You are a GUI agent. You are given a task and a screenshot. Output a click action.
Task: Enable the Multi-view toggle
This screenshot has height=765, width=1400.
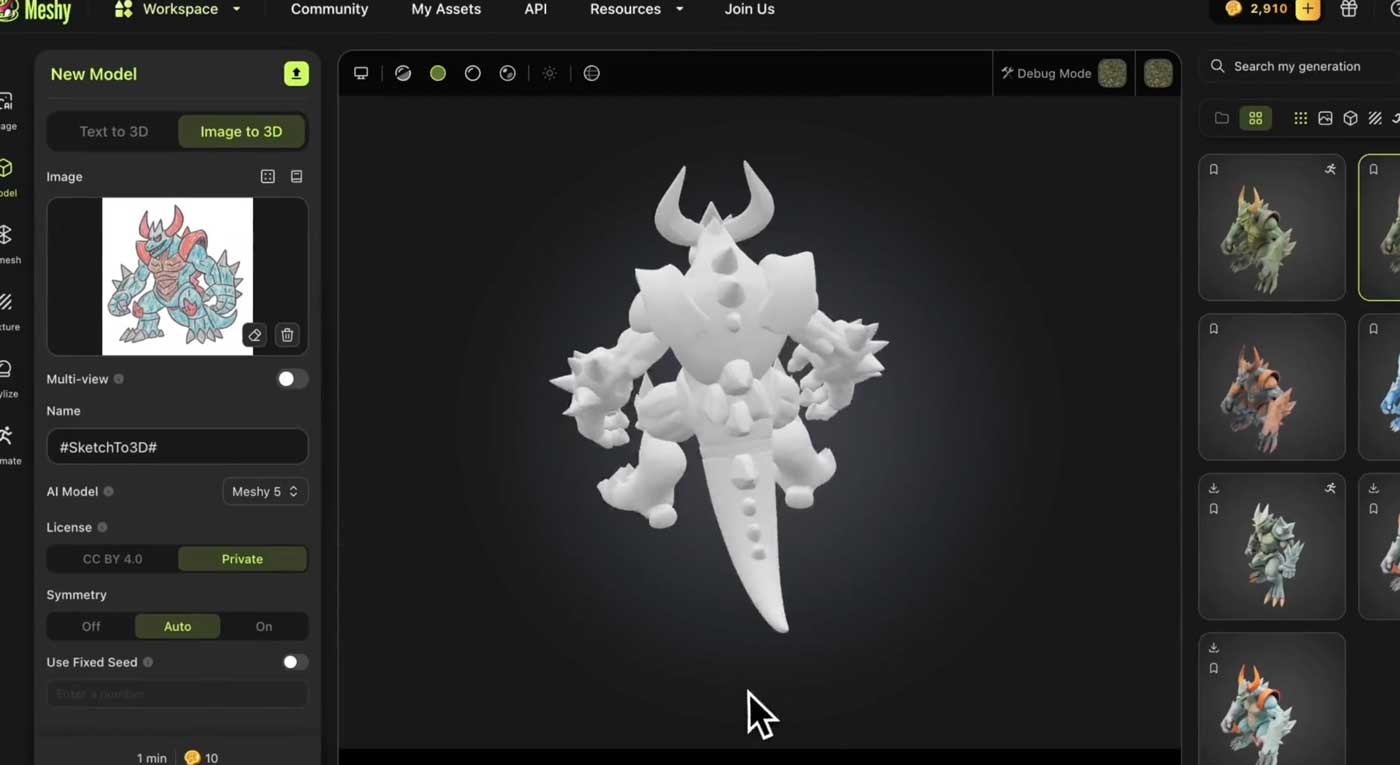click(291, 379)
